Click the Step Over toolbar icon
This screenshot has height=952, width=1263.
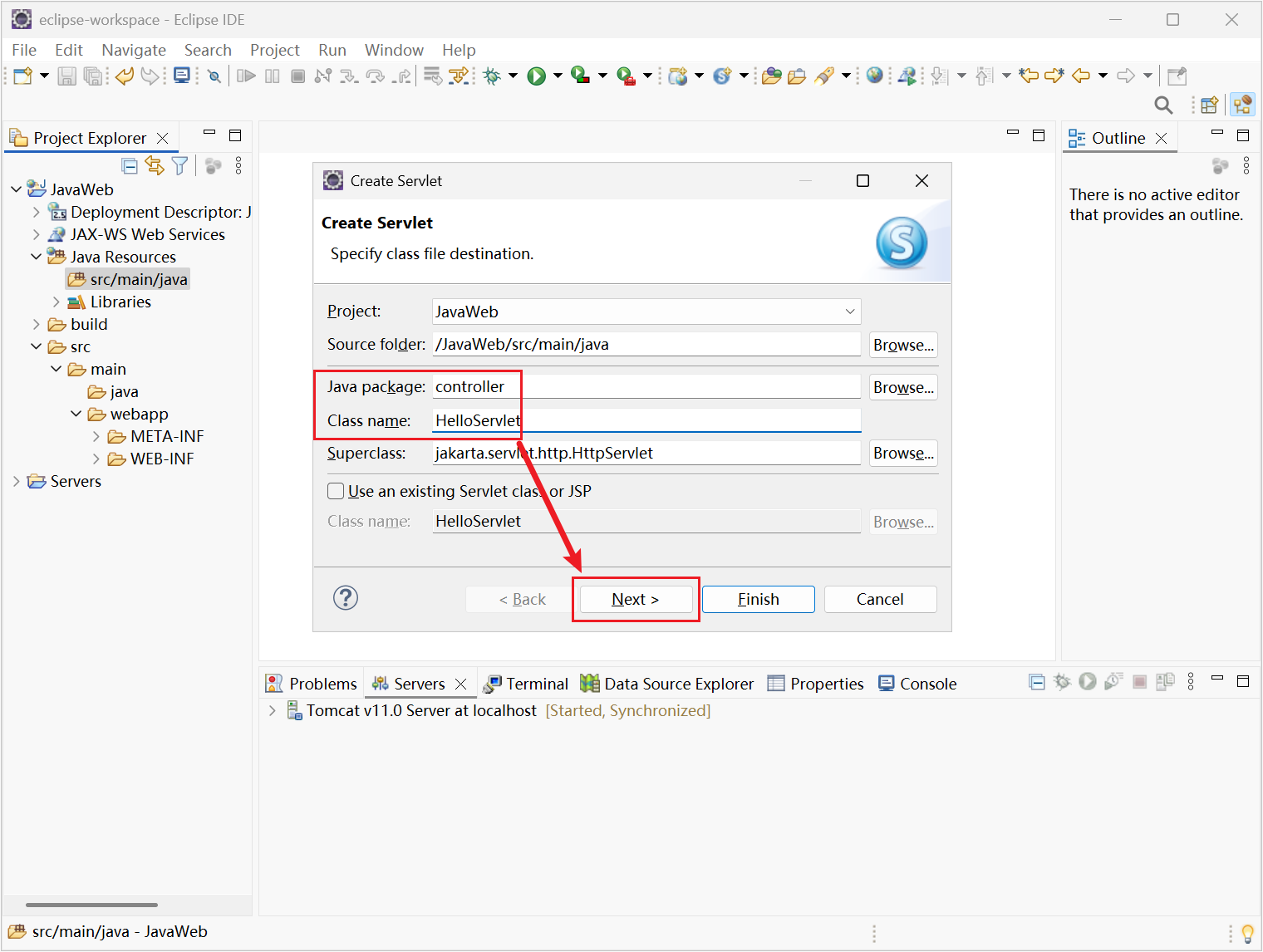376,76
